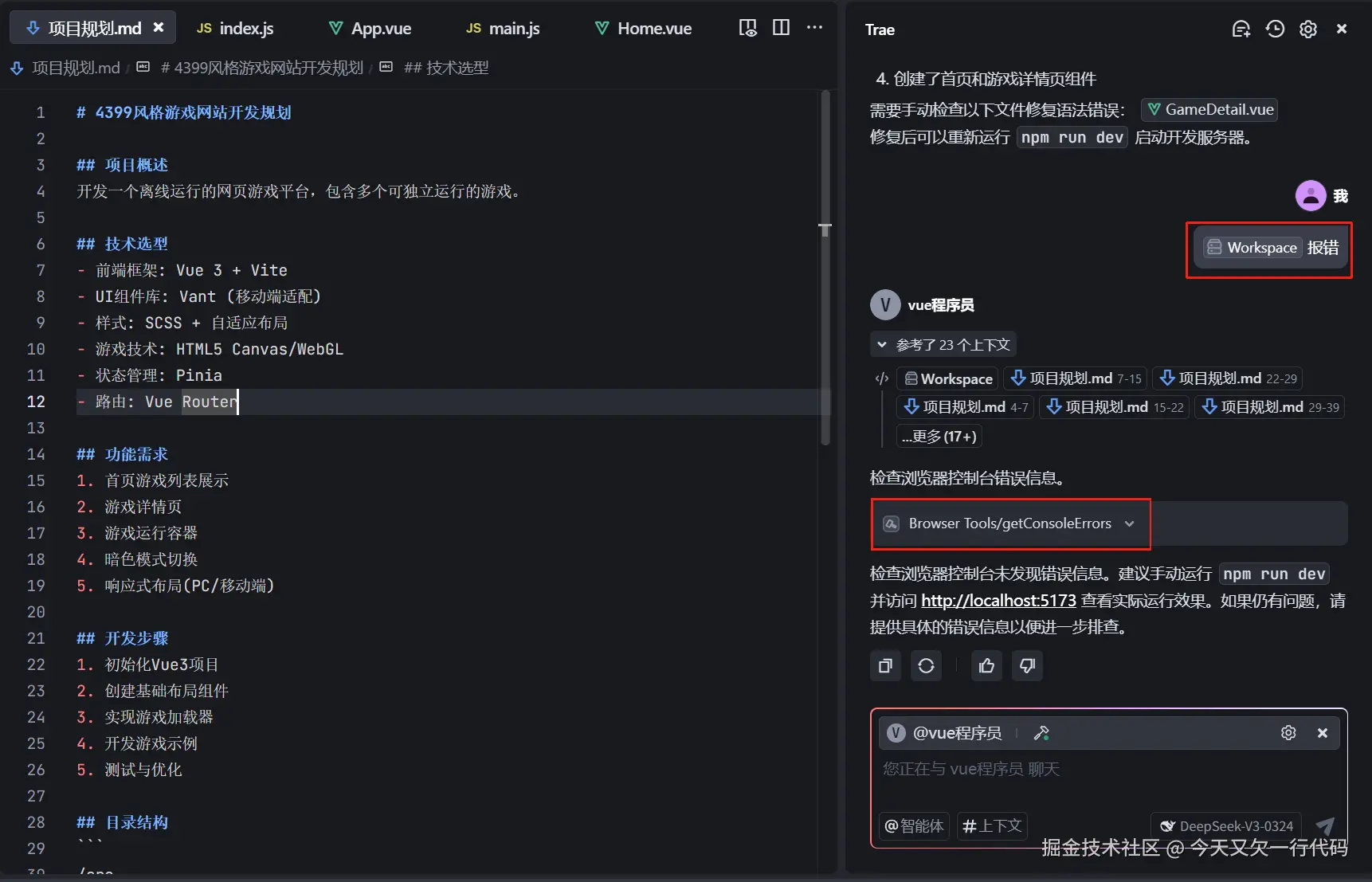Show 更多 (17+) context references

[x=939, y=437]
